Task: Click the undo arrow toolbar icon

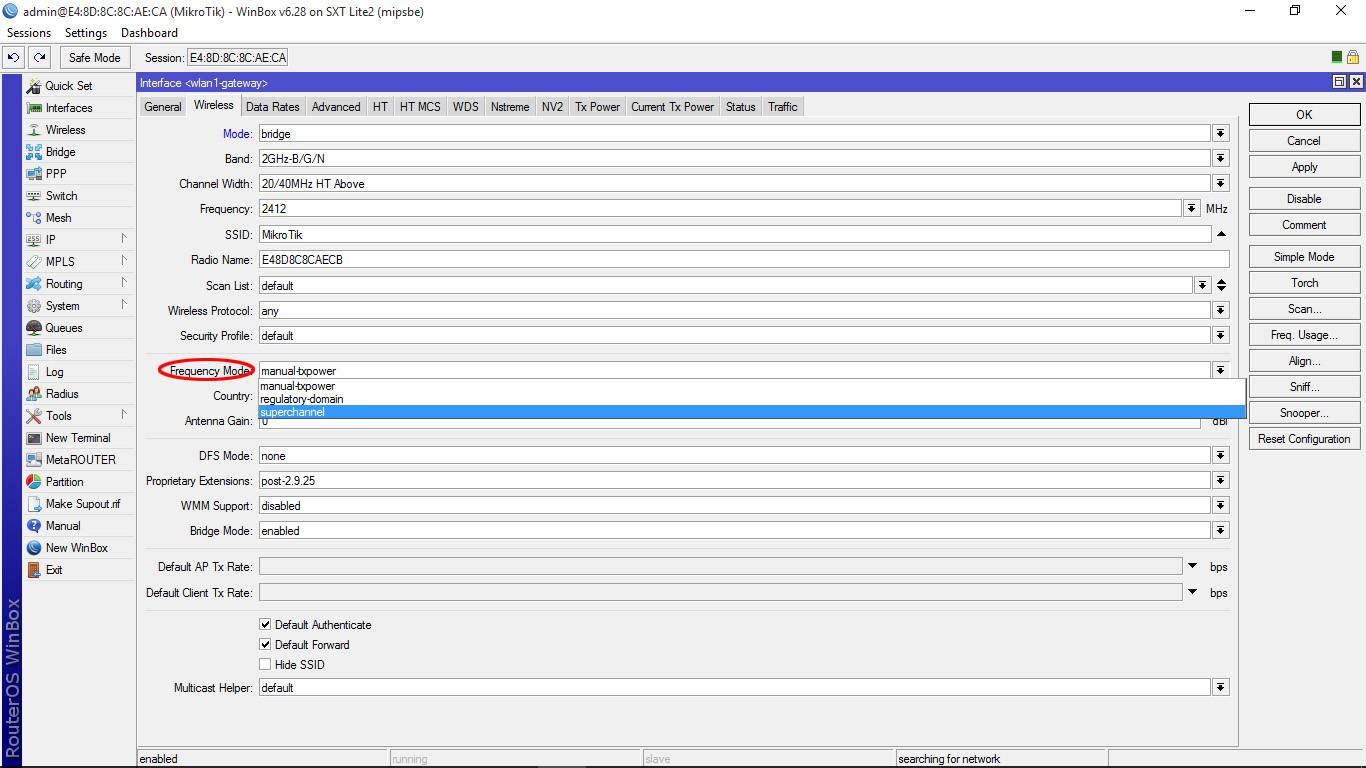Action: point(14,58)
